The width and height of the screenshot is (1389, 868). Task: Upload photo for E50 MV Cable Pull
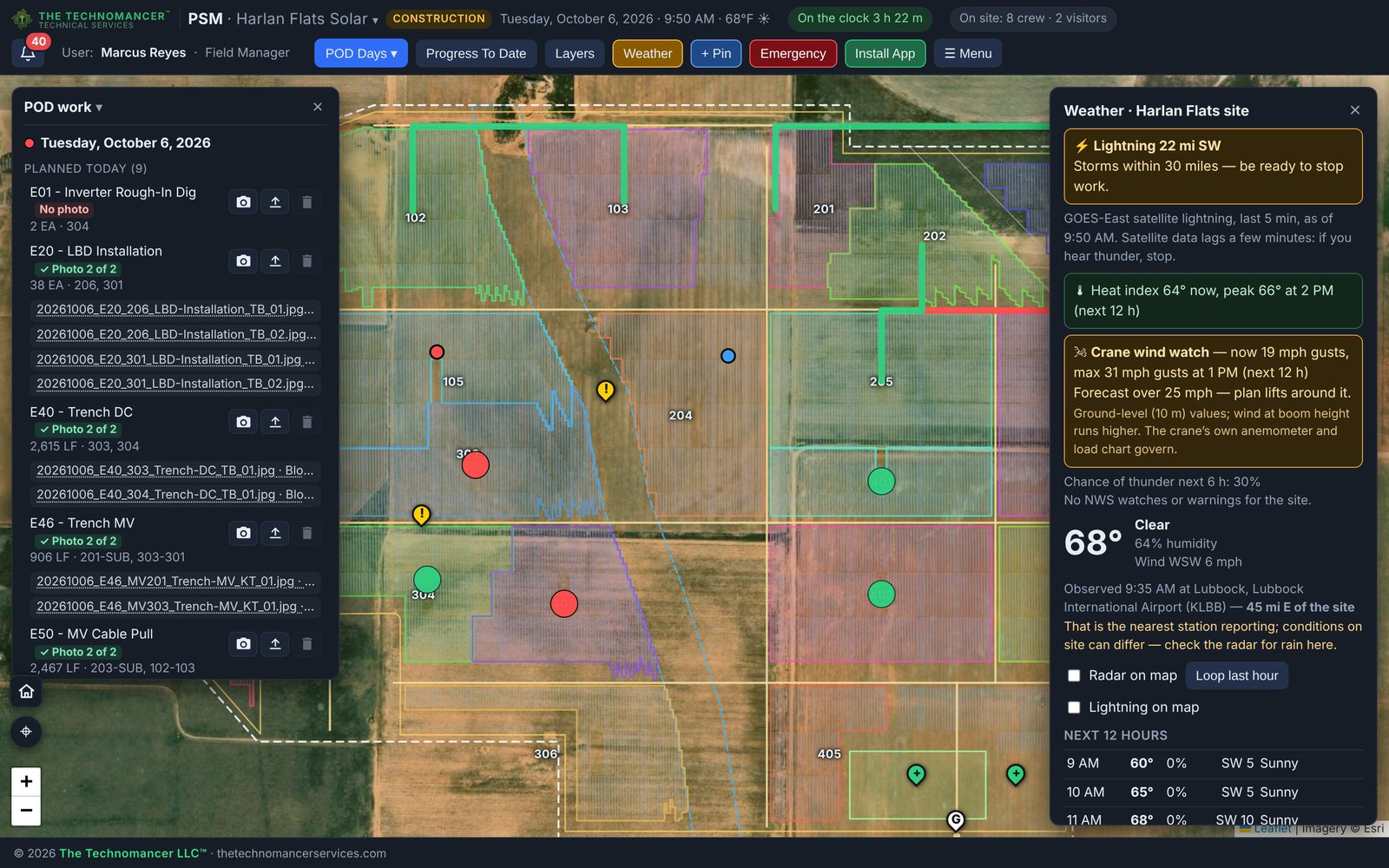click(275, 644)
